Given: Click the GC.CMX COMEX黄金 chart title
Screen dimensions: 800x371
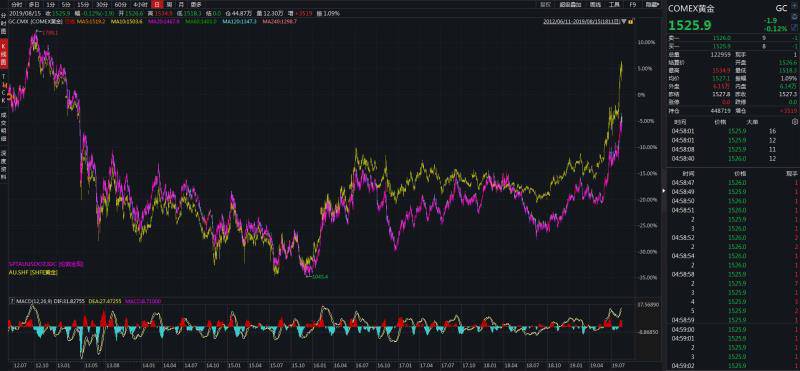Looking at the screenshot, I should pos(35,22).
